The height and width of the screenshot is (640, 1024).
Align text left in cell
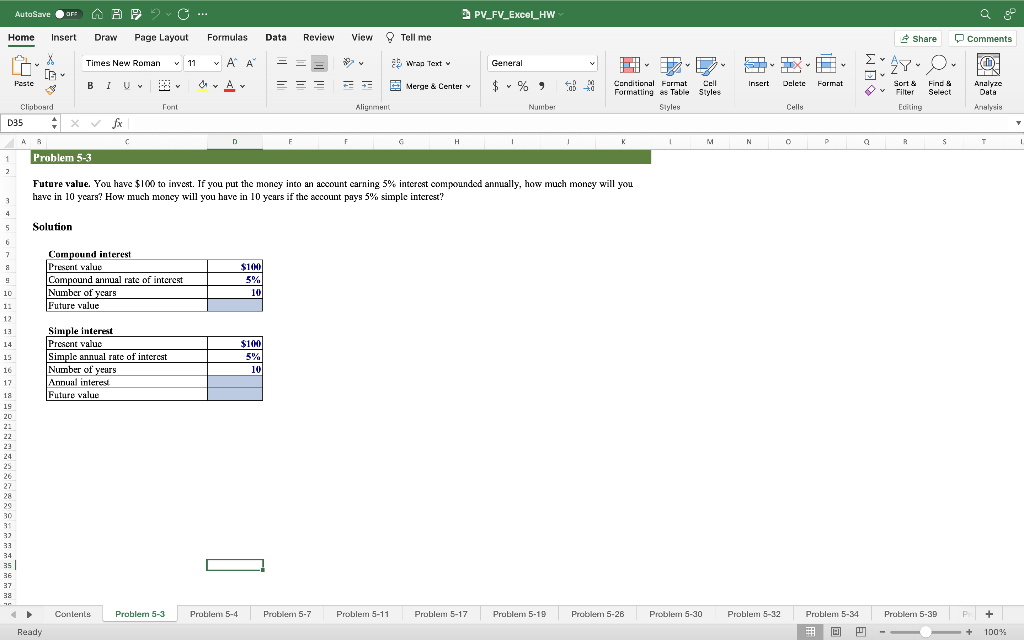point(282,86)
